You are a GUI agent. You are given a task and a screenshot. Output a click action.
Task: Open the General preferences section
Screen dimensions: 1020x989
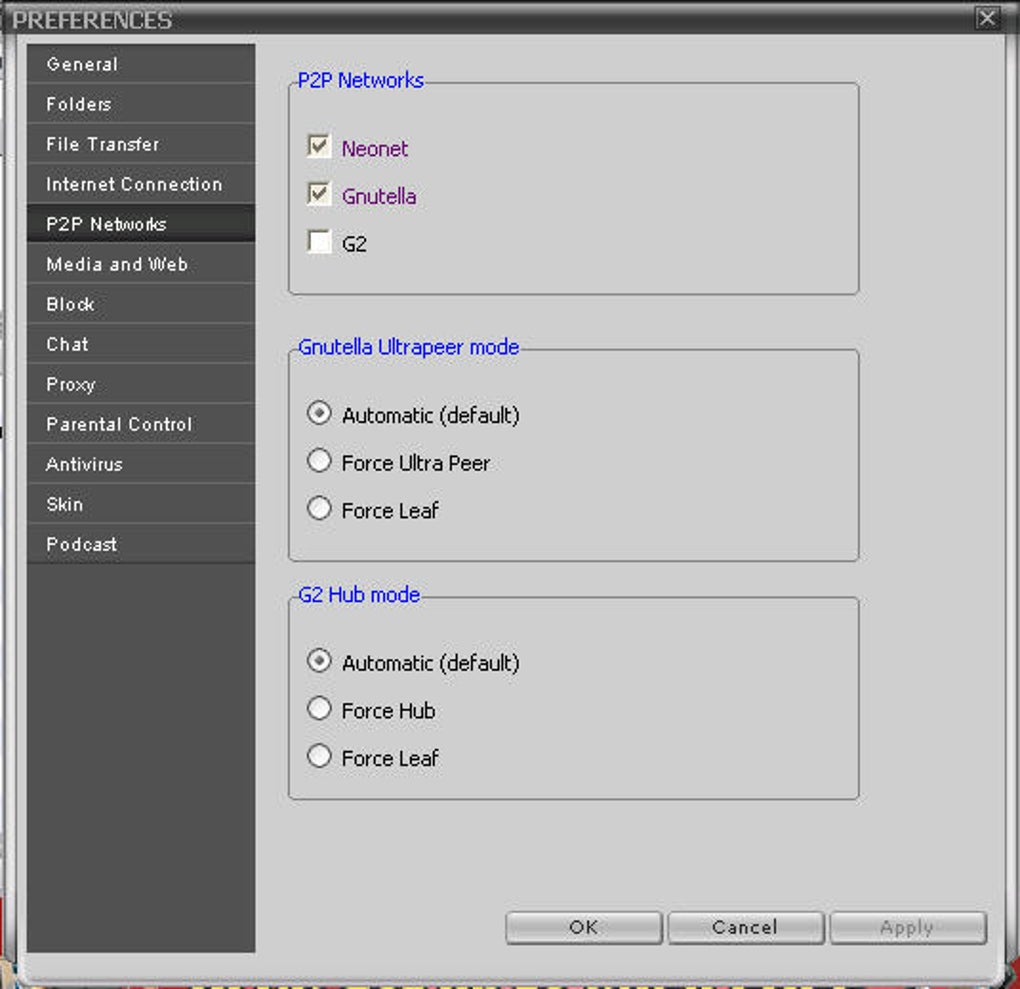coord(141,64)
